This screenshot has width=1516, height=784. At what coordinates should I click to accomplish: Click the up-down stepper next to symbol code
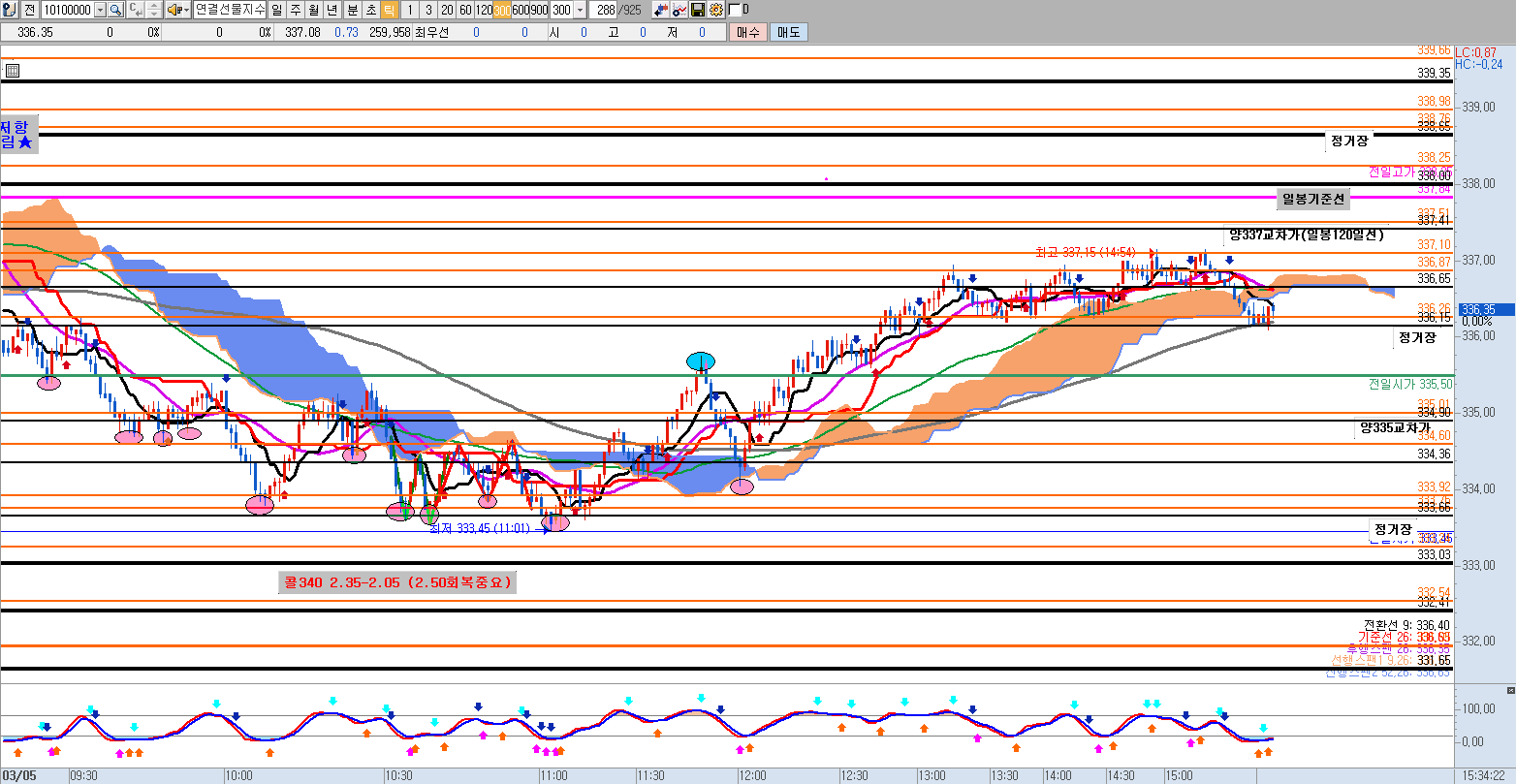pyautogui.click(x=152, y=10)
